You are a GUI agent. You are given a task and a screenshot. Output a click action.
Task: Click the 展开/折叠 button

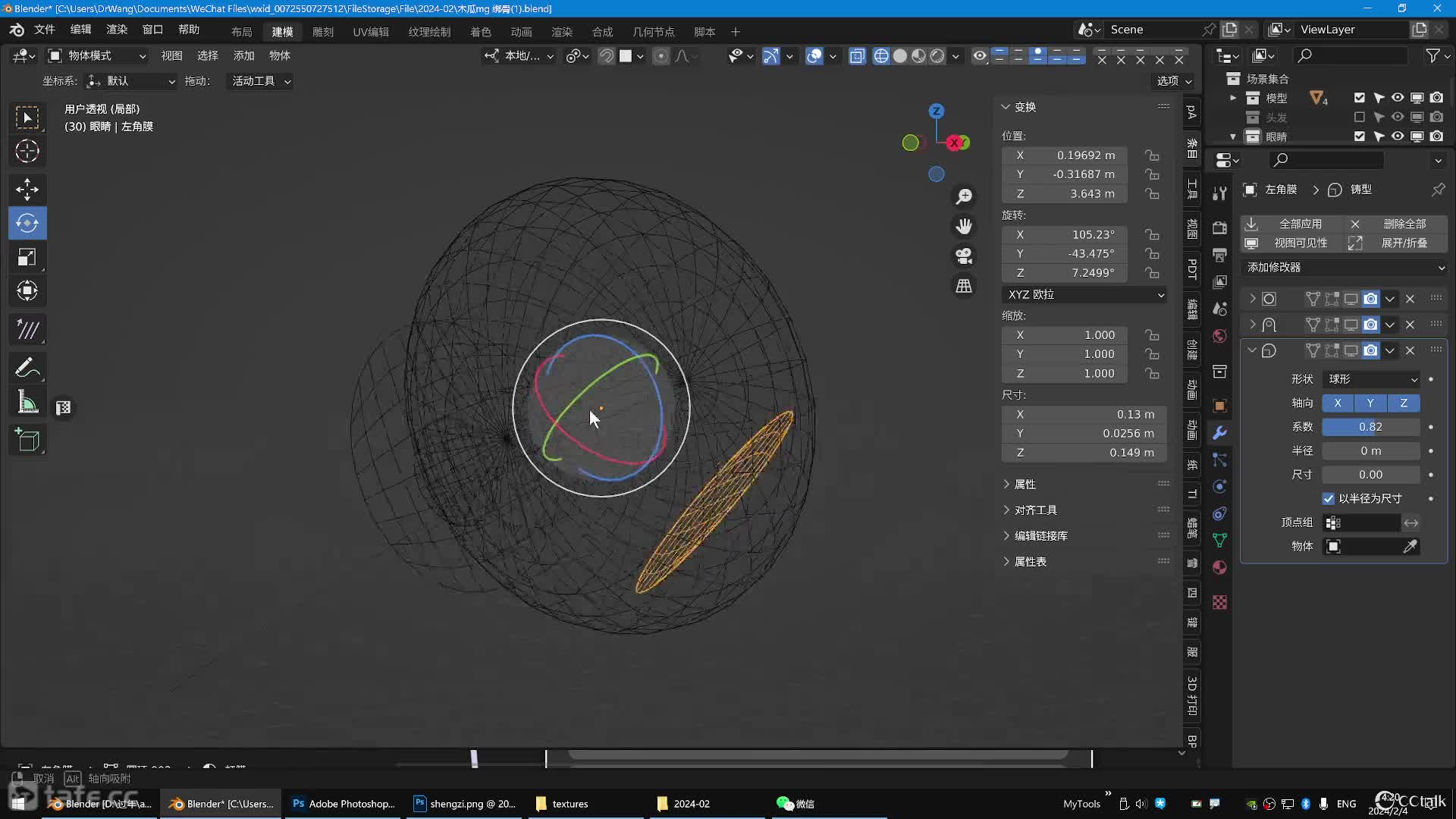point(1397,243)
